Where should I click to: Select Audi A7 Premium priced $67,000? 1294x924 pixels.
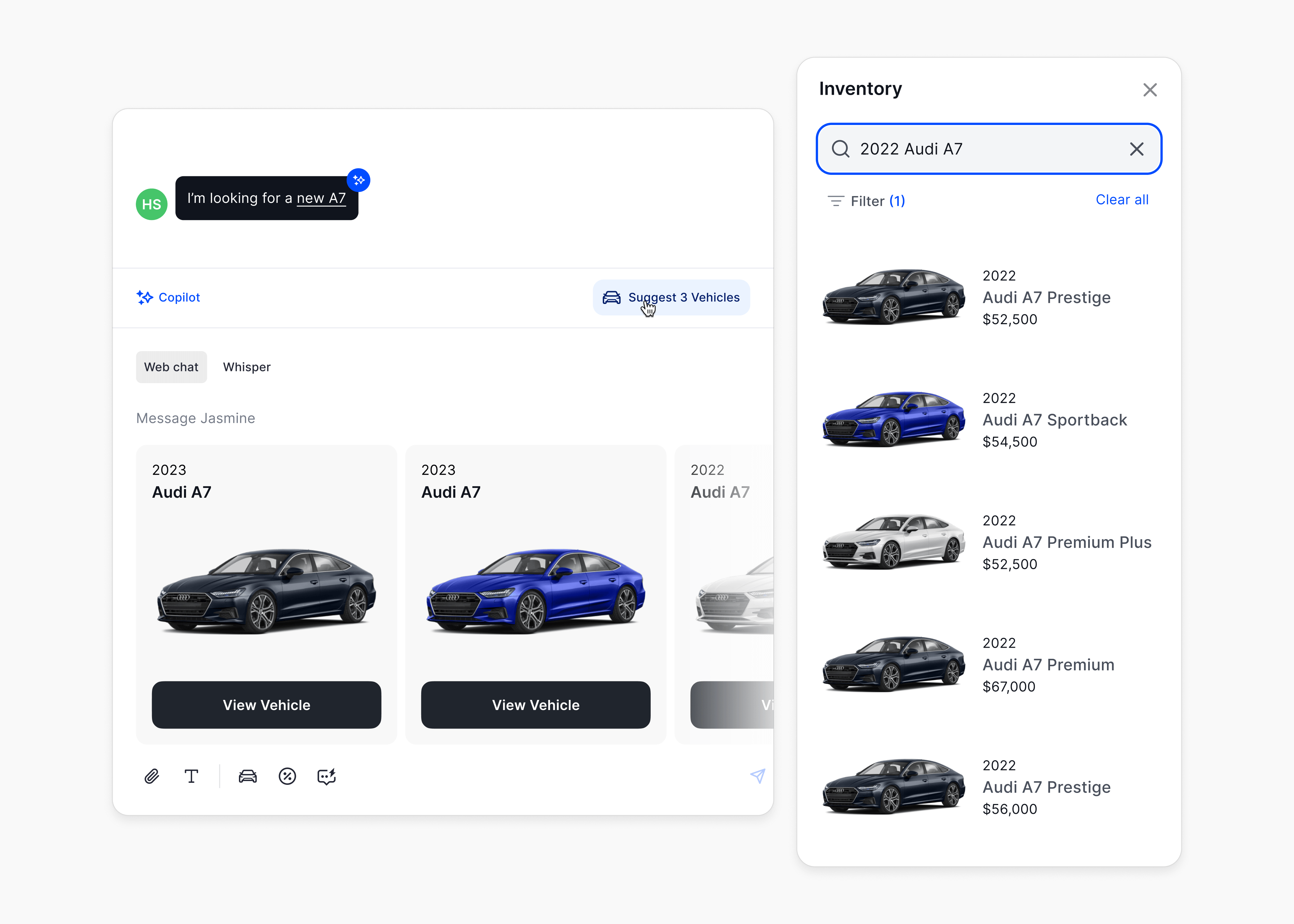click(x=989, y=665)
